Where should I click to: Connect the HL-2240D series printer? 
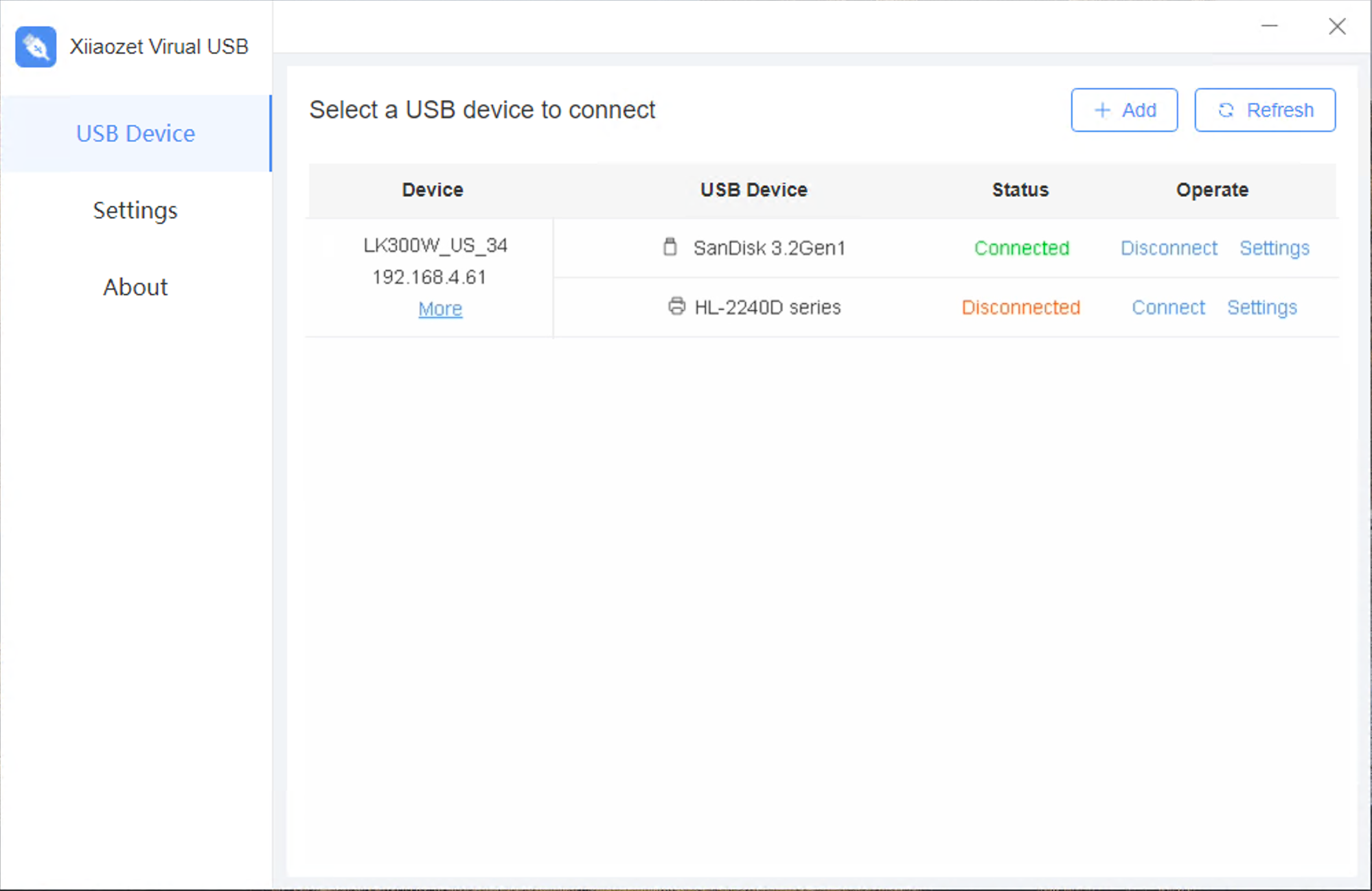[1168, 308]
